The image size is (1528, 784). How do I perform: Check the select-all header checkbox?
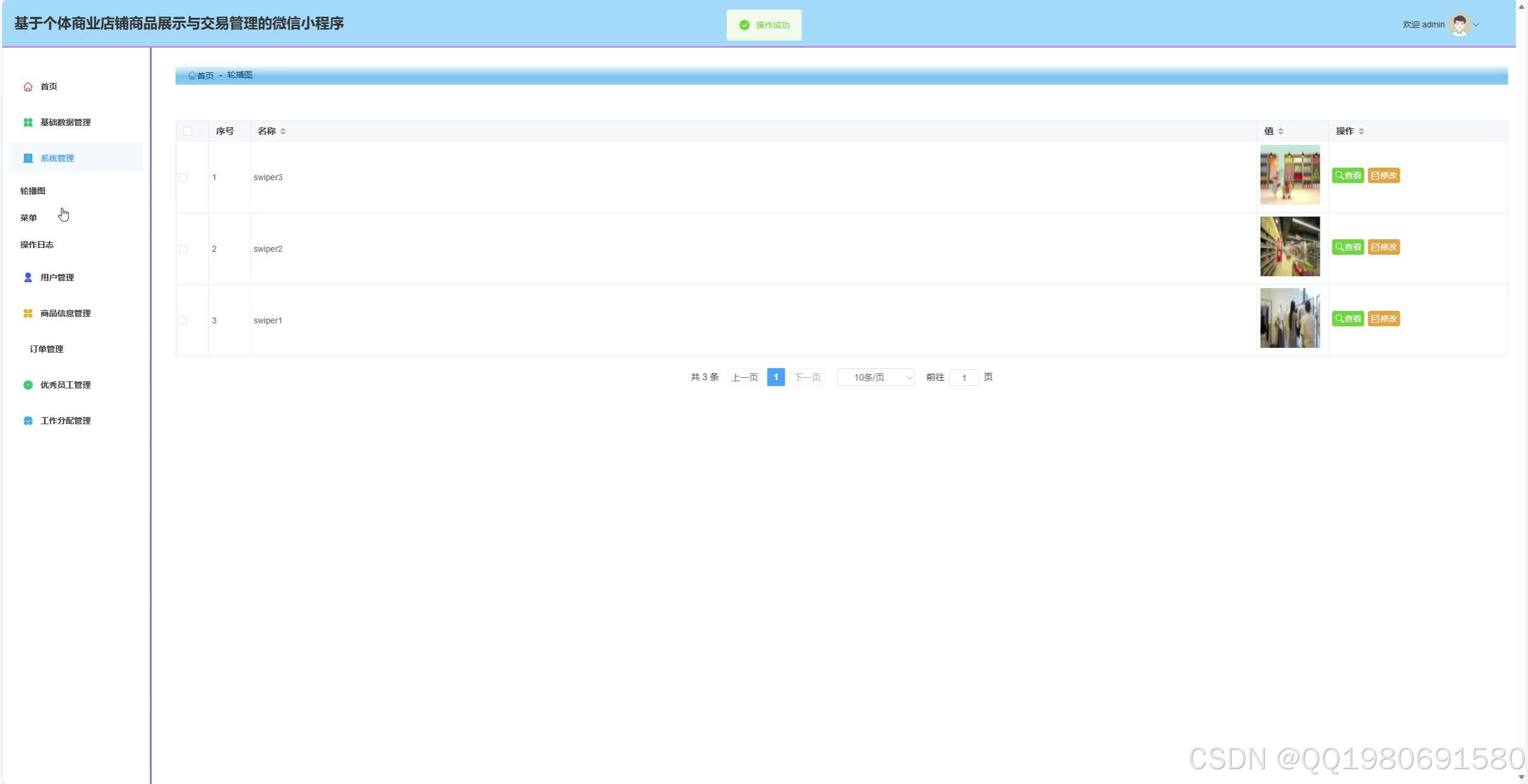[x=187, y=131]
